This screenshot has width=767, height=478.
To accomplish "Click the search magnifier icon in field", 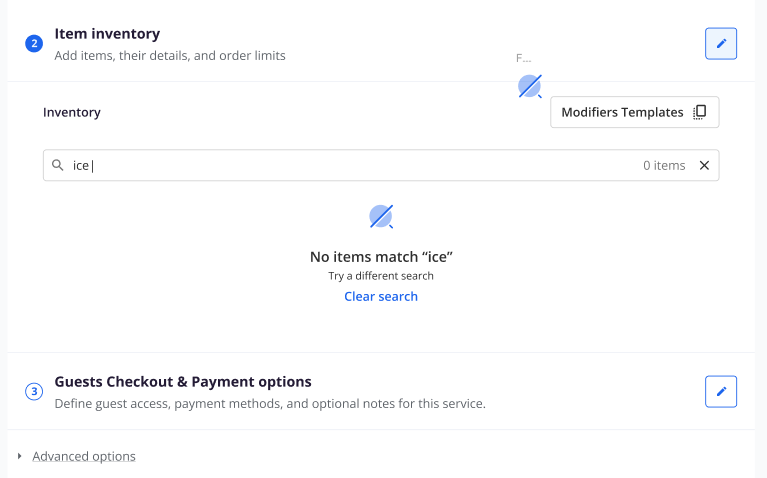I will point(58,165).
